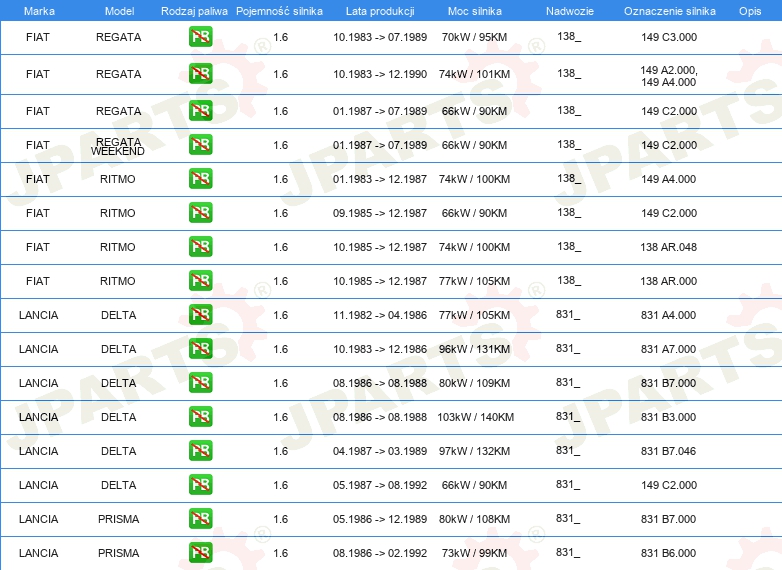The height and width of the screenshot is (570, 782).
Task: Click the fuel icon in the DELTA 831 A4.000 row
Action: tap(200, 315)
